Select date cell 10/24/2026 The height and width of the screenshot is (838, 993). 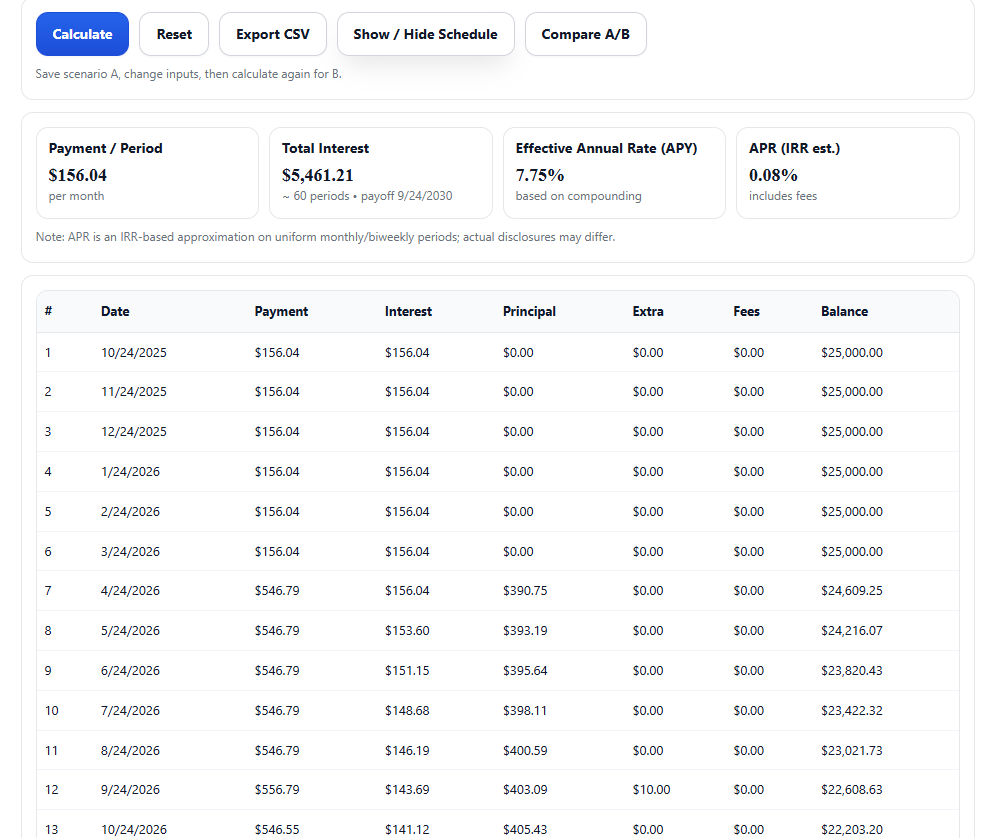[134, 829]
